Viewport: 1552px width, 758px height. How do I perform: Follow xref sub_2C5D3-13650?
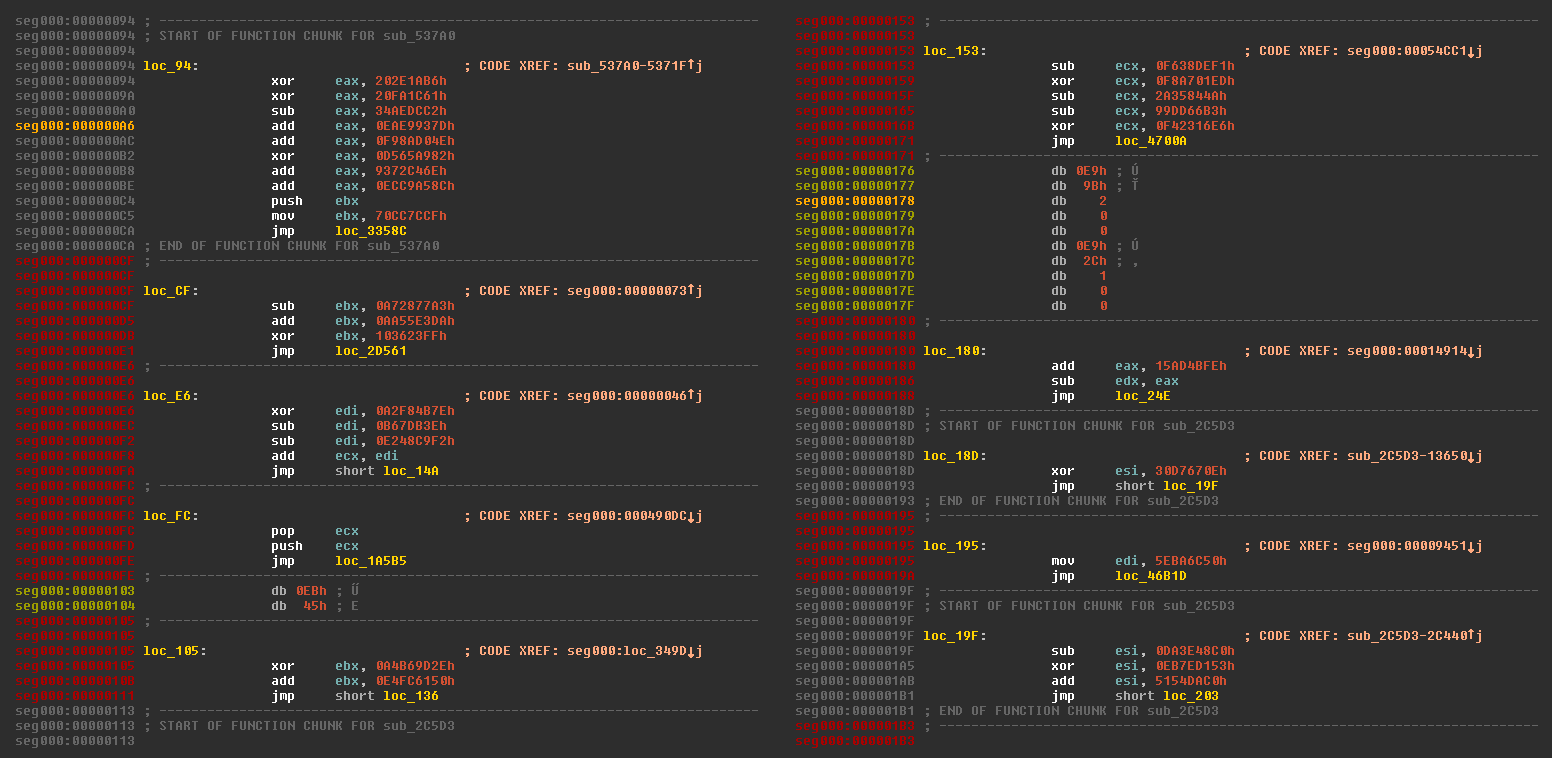[1415, 456]
